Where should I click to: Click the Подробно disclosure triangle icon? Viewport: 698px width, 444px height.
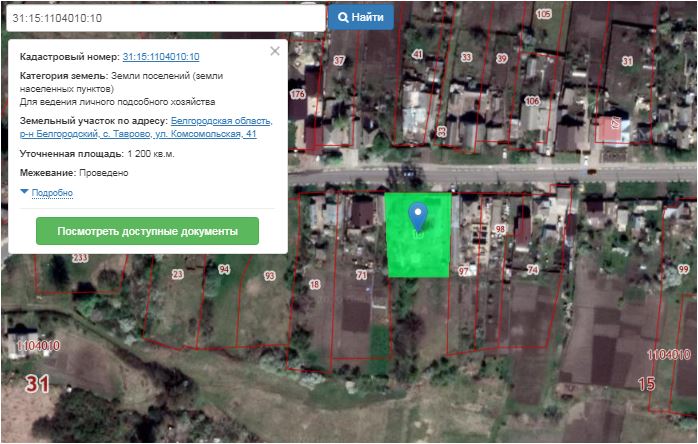[x=24, y=191]
